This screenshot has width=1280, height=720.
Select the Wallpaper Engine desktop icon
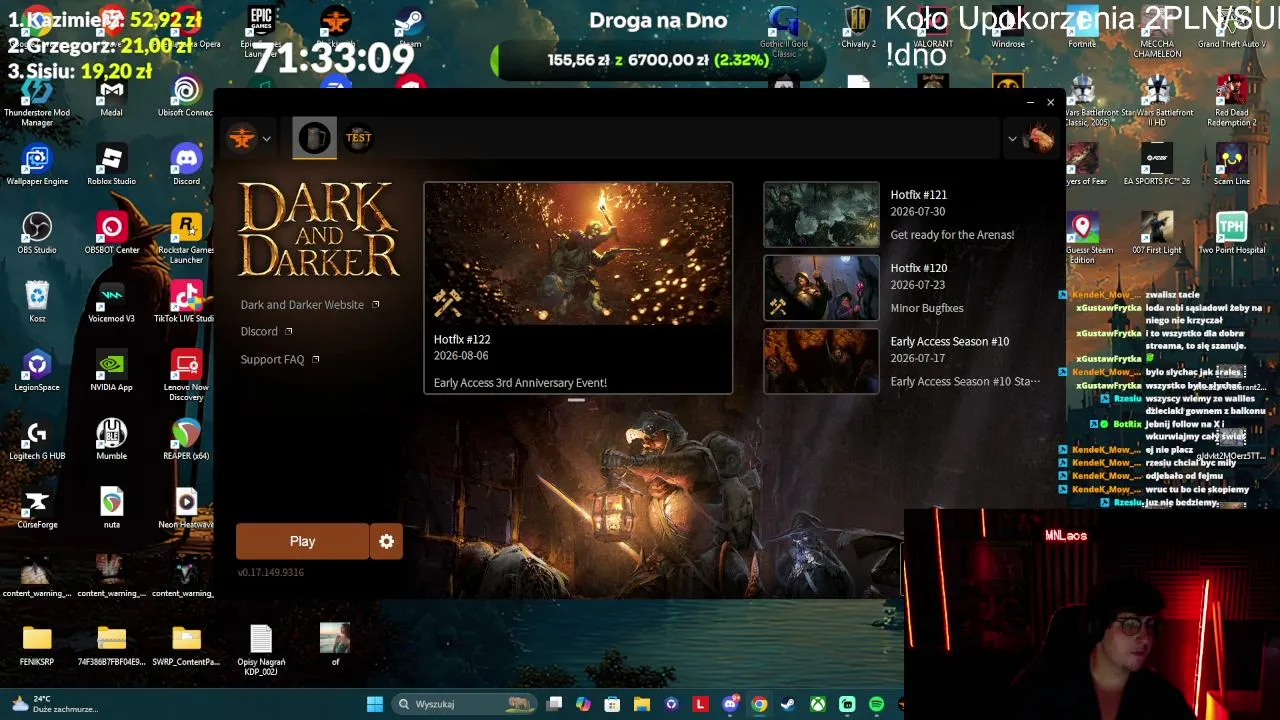pyautogui.click(x=37, y=165)
